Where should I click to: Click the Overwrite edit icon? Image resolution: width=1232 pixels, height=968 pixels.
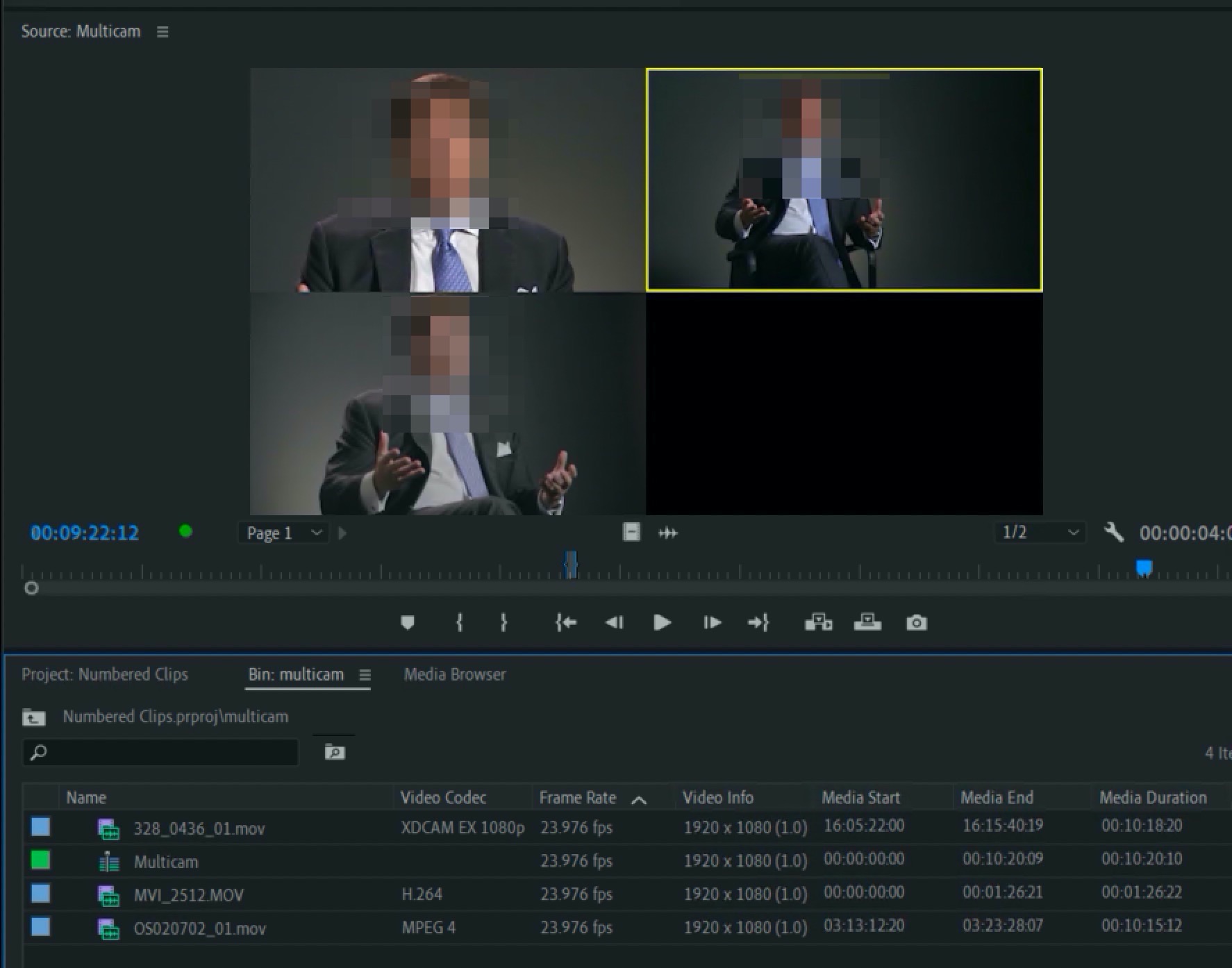[x=867, y=622]
